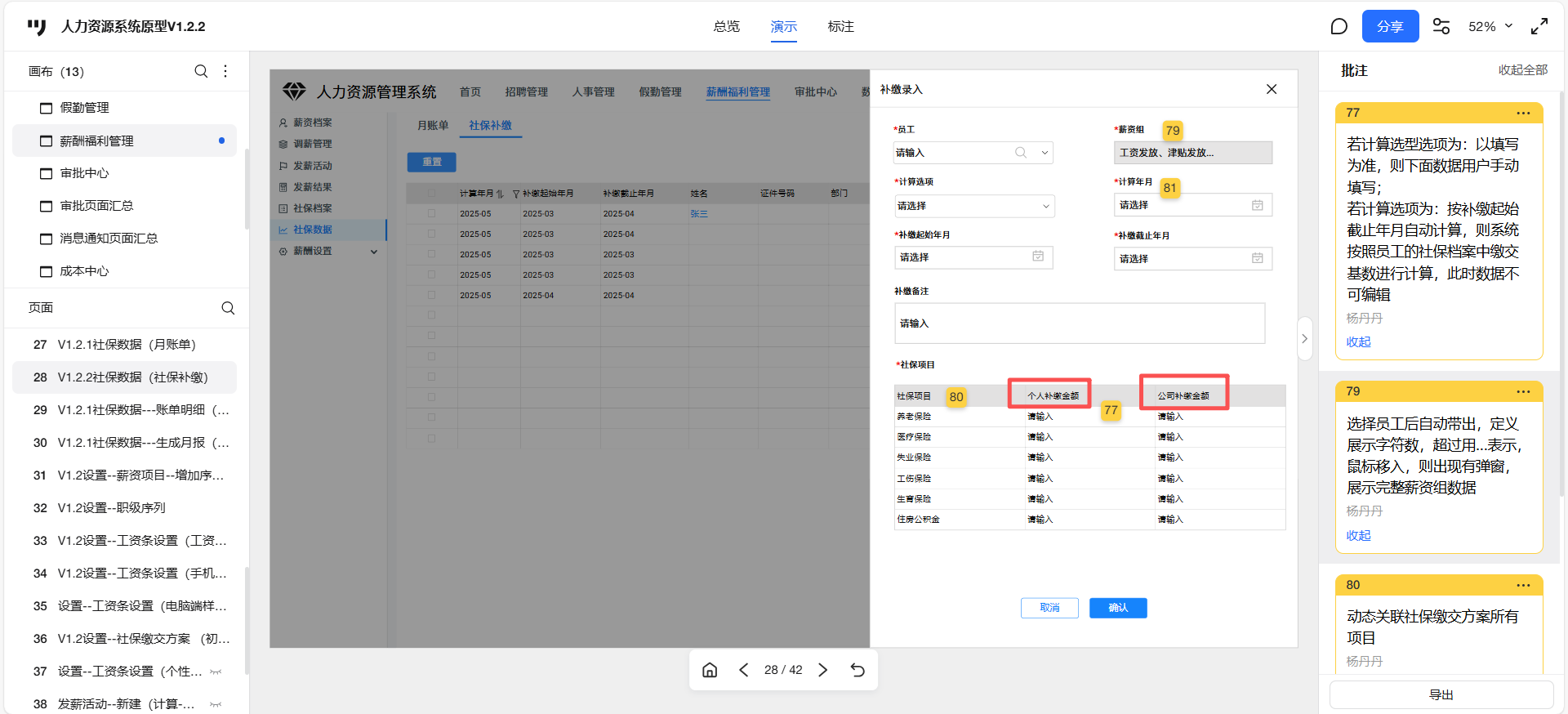Click the 导出 export button
1568x714 pixels.
[x=1441, y=694]
